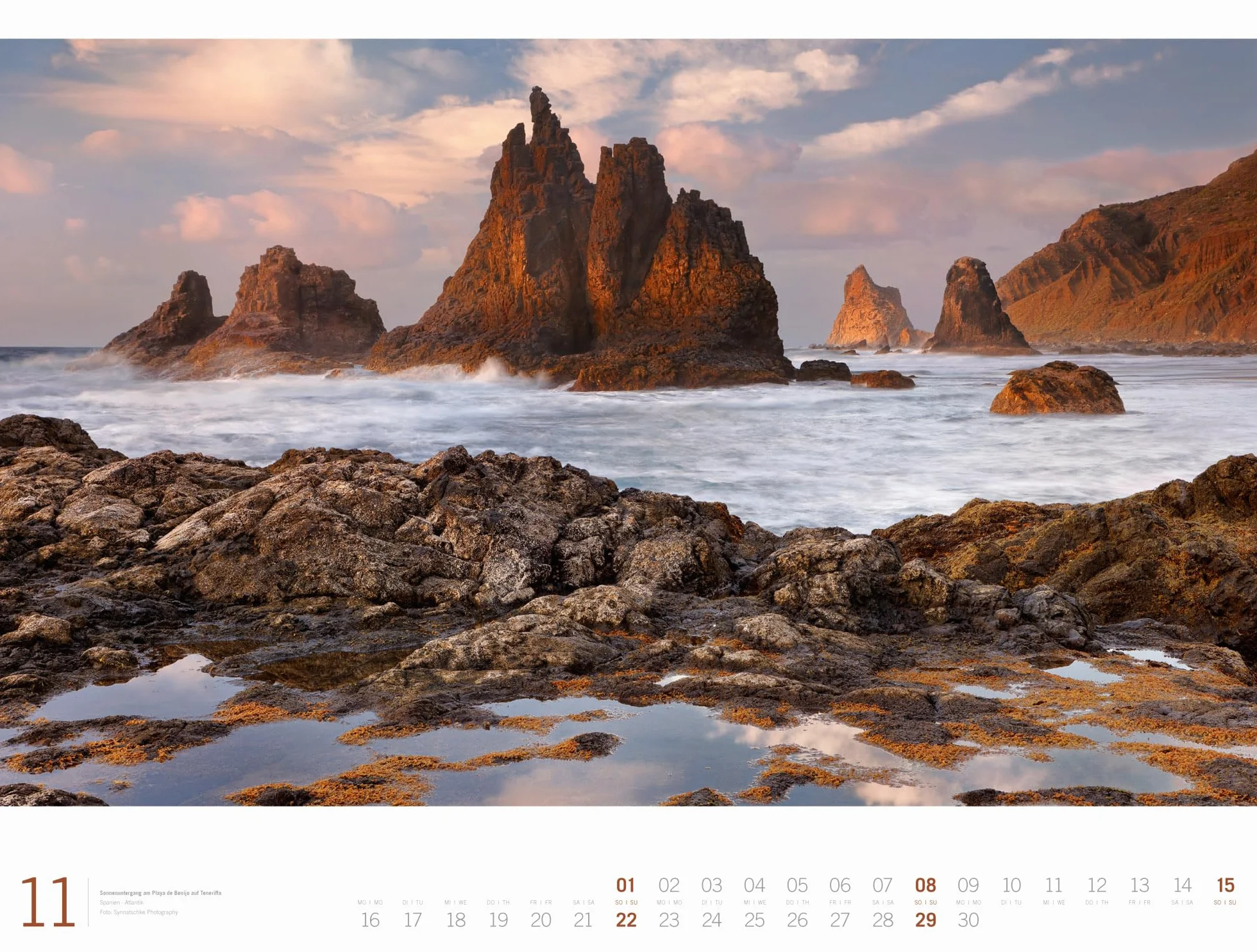This screenshot has height=952, width=1257.
Task: Select calendar date 17
Action: 412,920
